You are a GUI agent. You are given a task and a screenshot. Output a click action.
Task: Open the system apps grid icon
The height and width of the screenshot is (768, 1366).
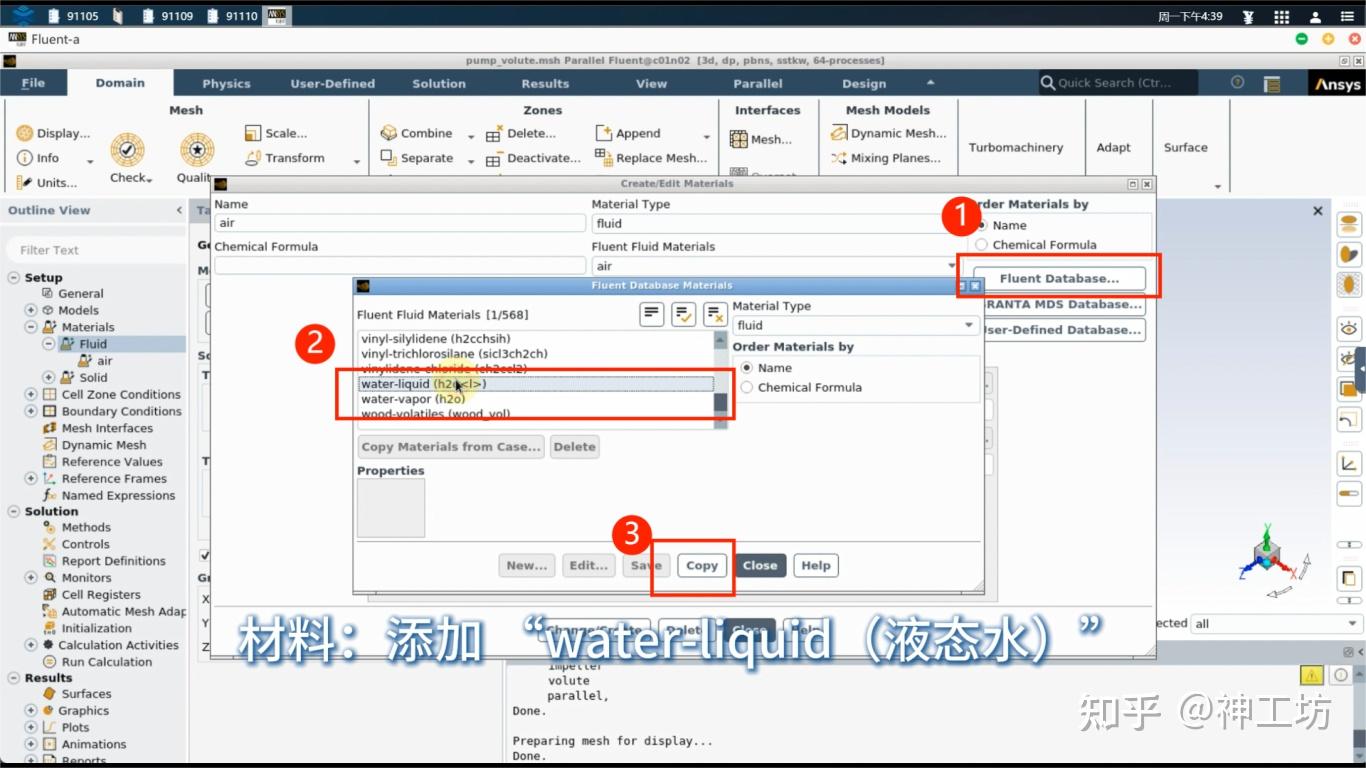(x=1281, y=16)
